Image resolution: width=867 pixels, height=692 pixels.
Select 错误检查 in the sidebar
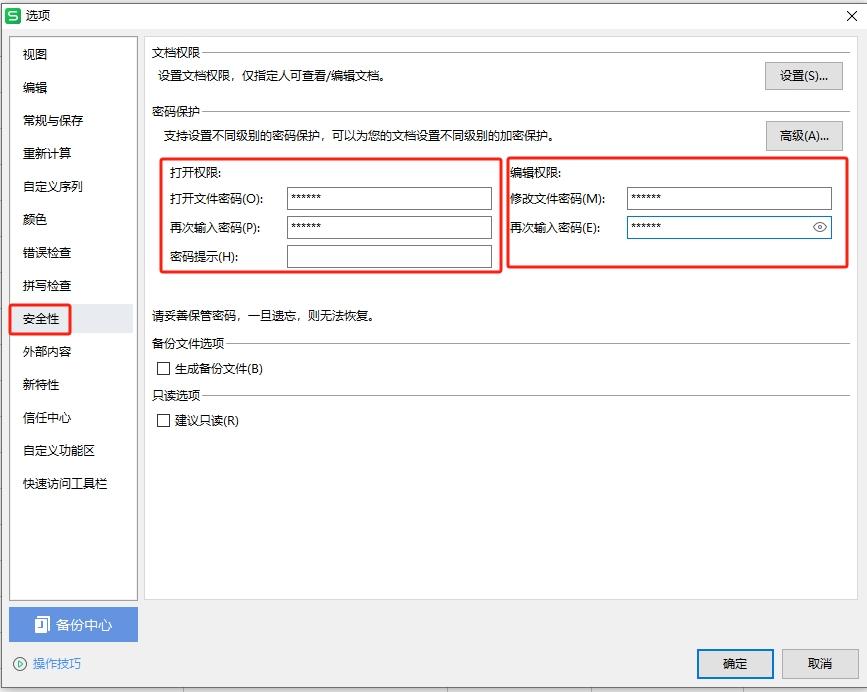pos(46,253)
